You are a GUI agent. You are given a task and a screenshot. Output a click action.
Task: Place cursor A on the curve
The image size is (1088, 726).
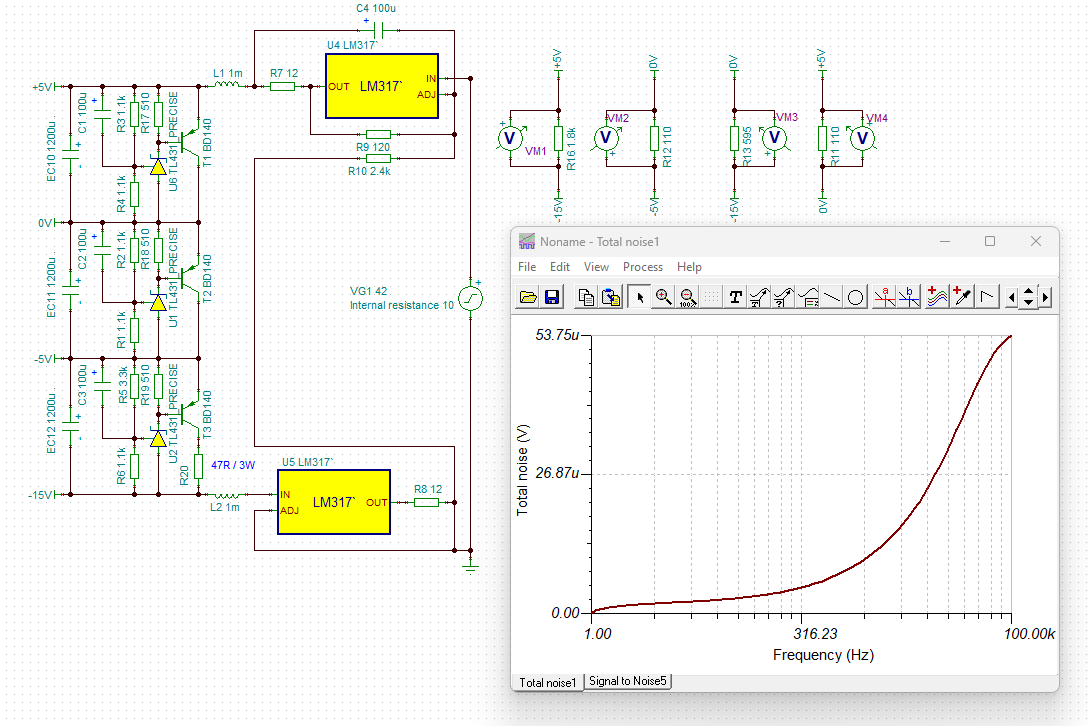884,297
